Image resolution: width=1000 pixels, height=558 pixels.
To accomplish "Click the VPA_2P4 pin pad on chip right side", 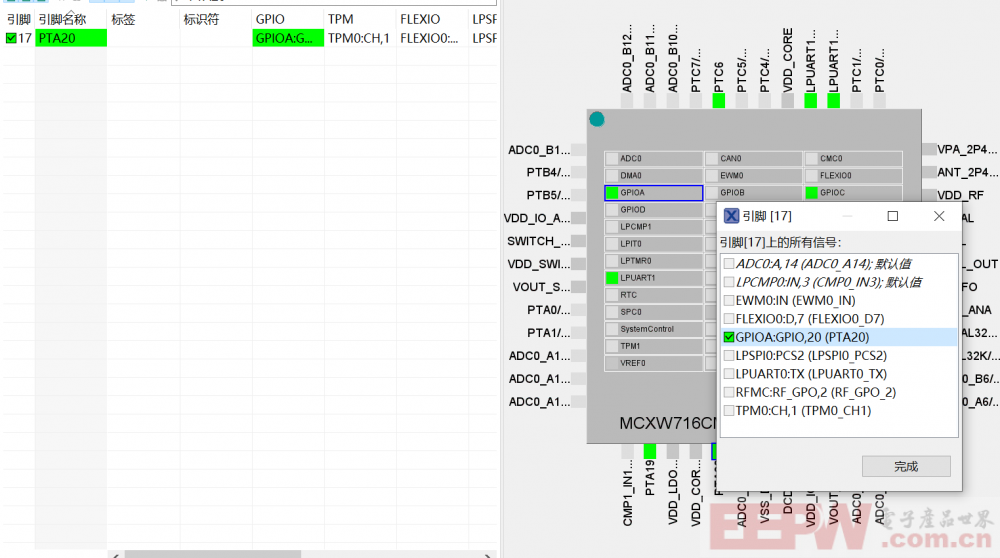I will (929, 149).
